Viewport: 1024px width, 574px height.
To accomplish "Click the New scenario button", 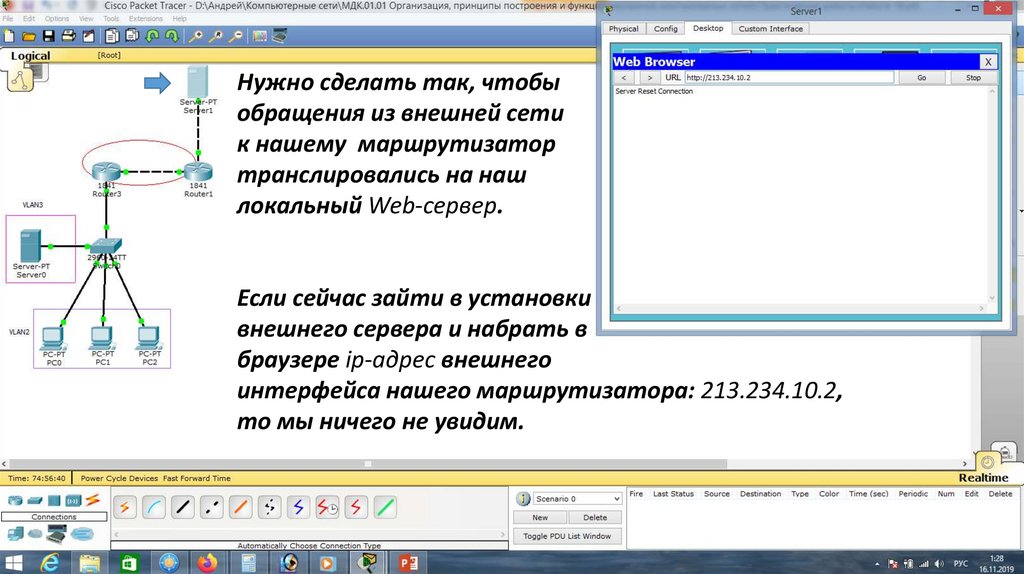I will point(540,518).
